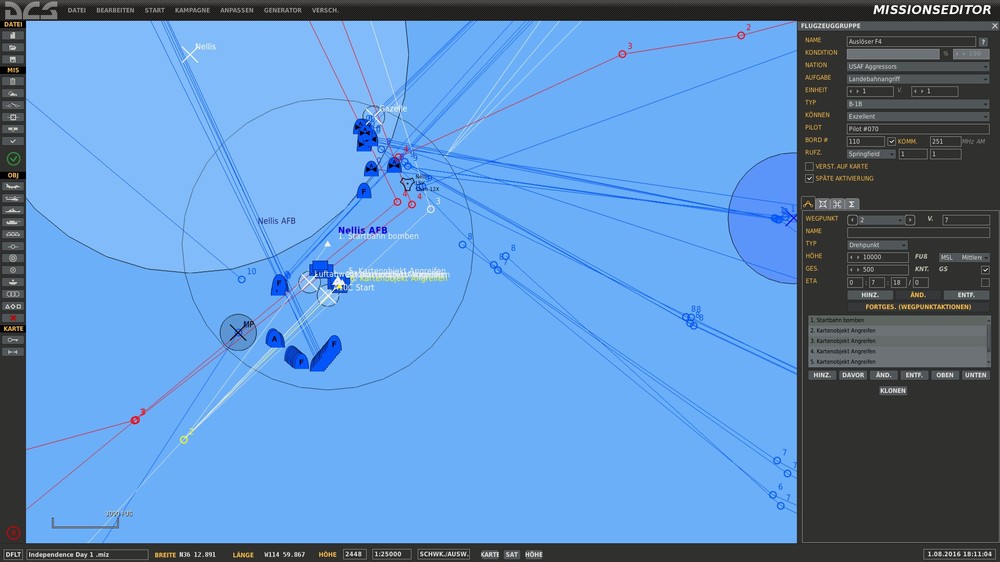Click FORTGES. (WEGPUNKTAKTIONEN) button

(x=918, y=307)
